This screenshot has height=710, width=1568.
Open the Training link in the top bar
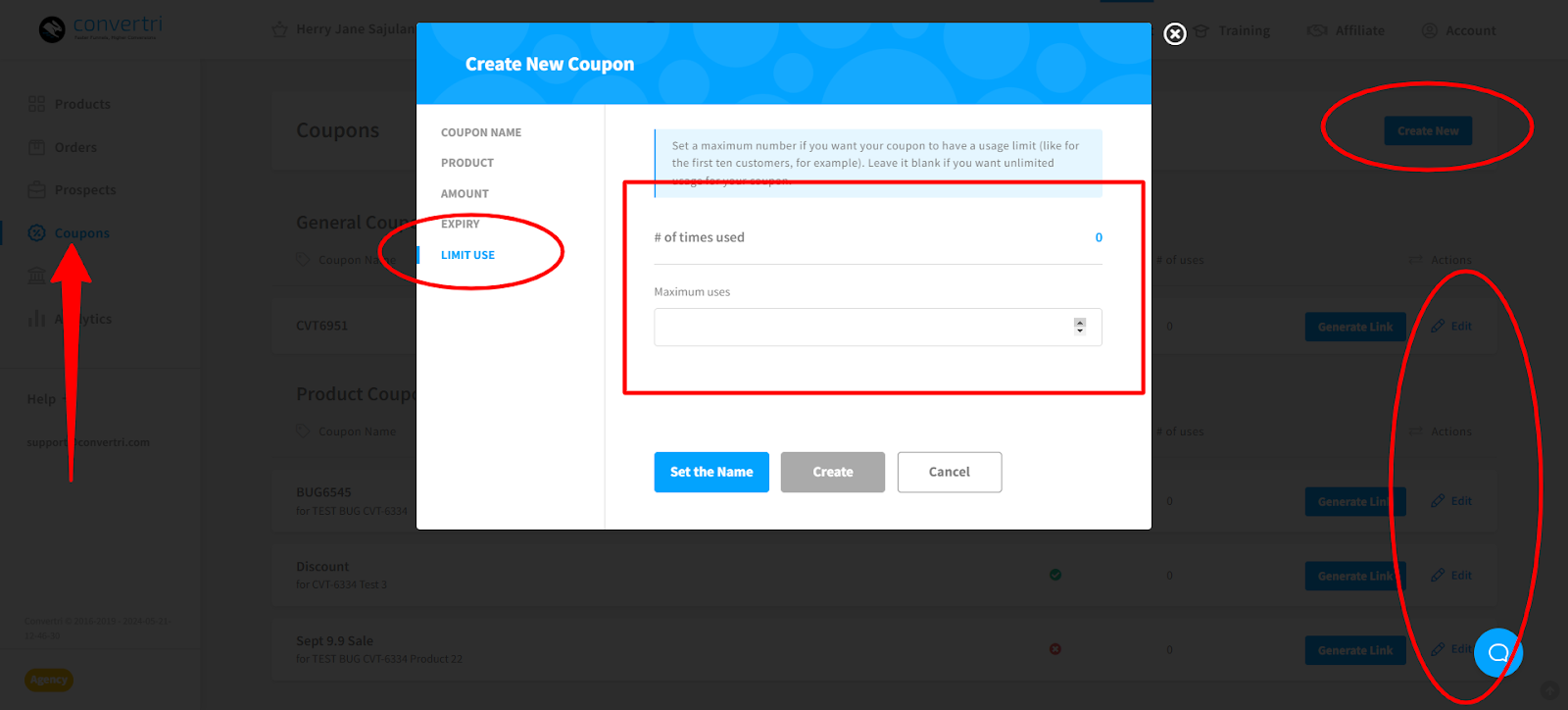(x=1244, y=30)
